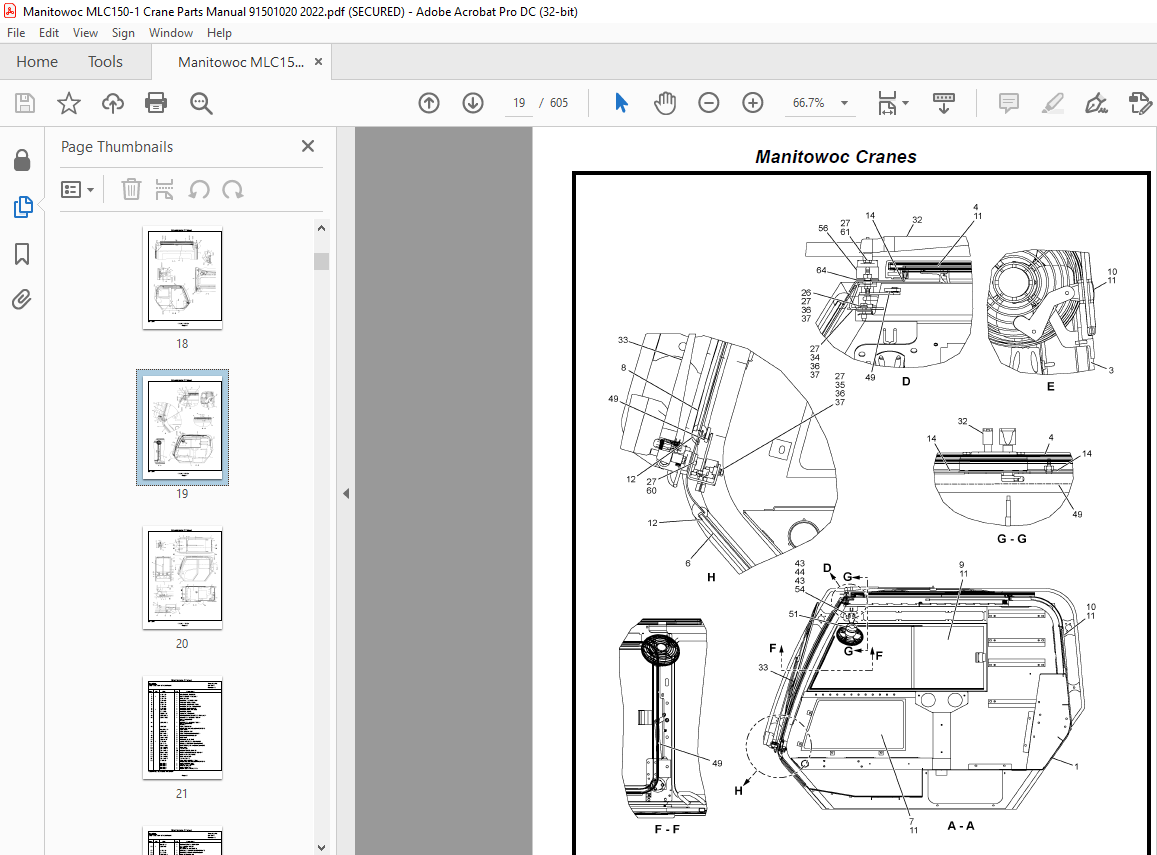Open the zoom level dropdown
The width and height of the screenshot is (1157, 855).
tap(845, 103)
